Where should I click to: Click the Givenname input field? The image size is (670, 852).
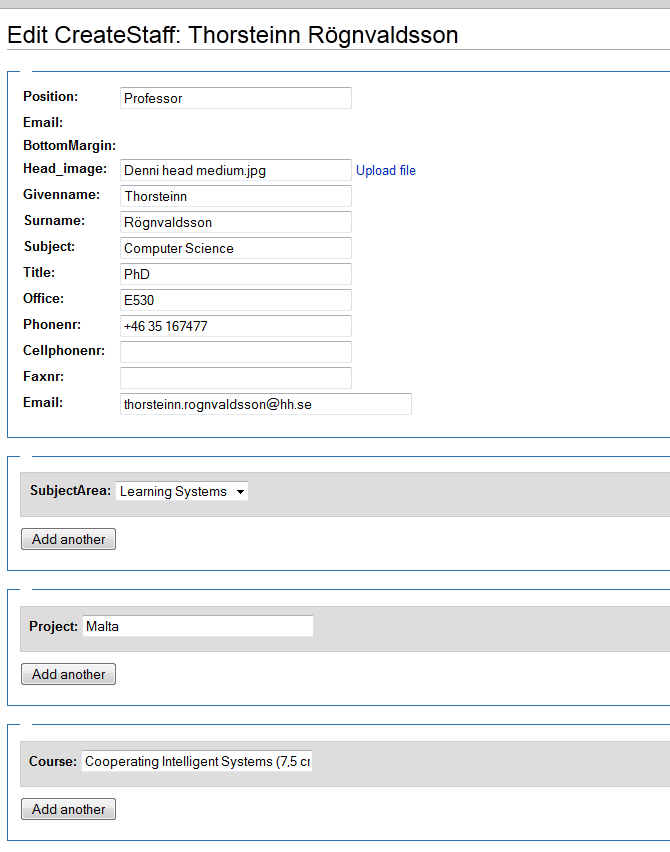pos(235,196)
